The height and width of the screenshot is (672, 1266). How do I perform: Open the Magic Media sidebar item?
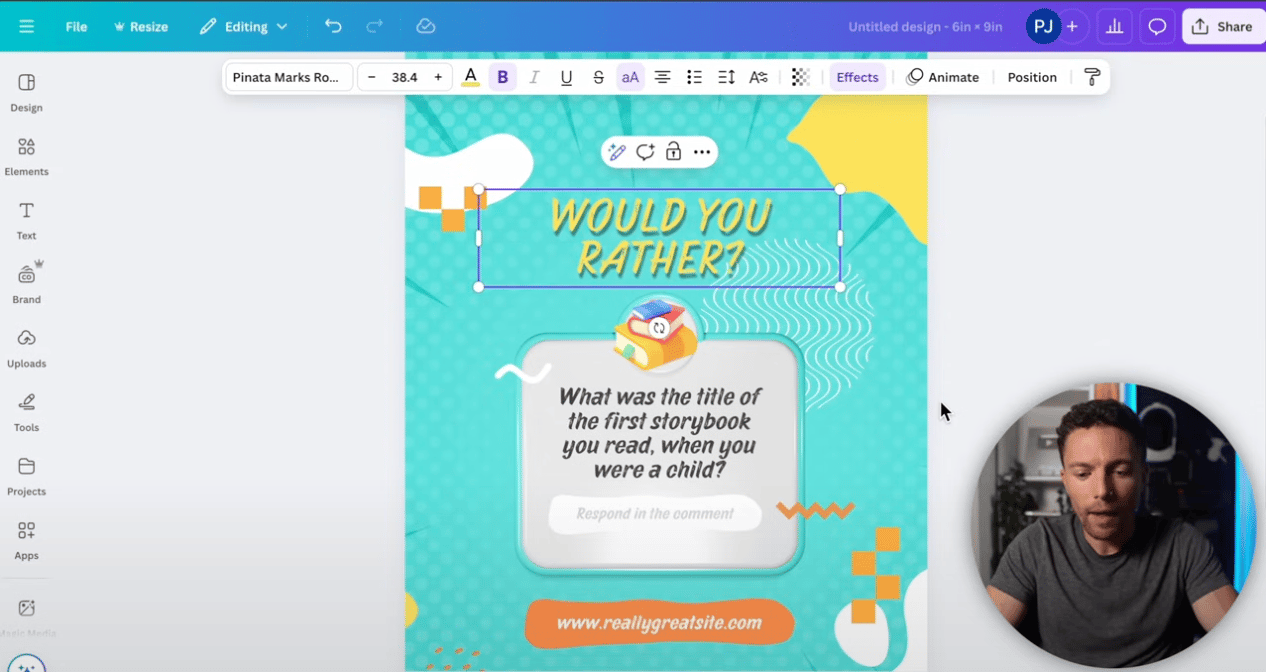26,617
